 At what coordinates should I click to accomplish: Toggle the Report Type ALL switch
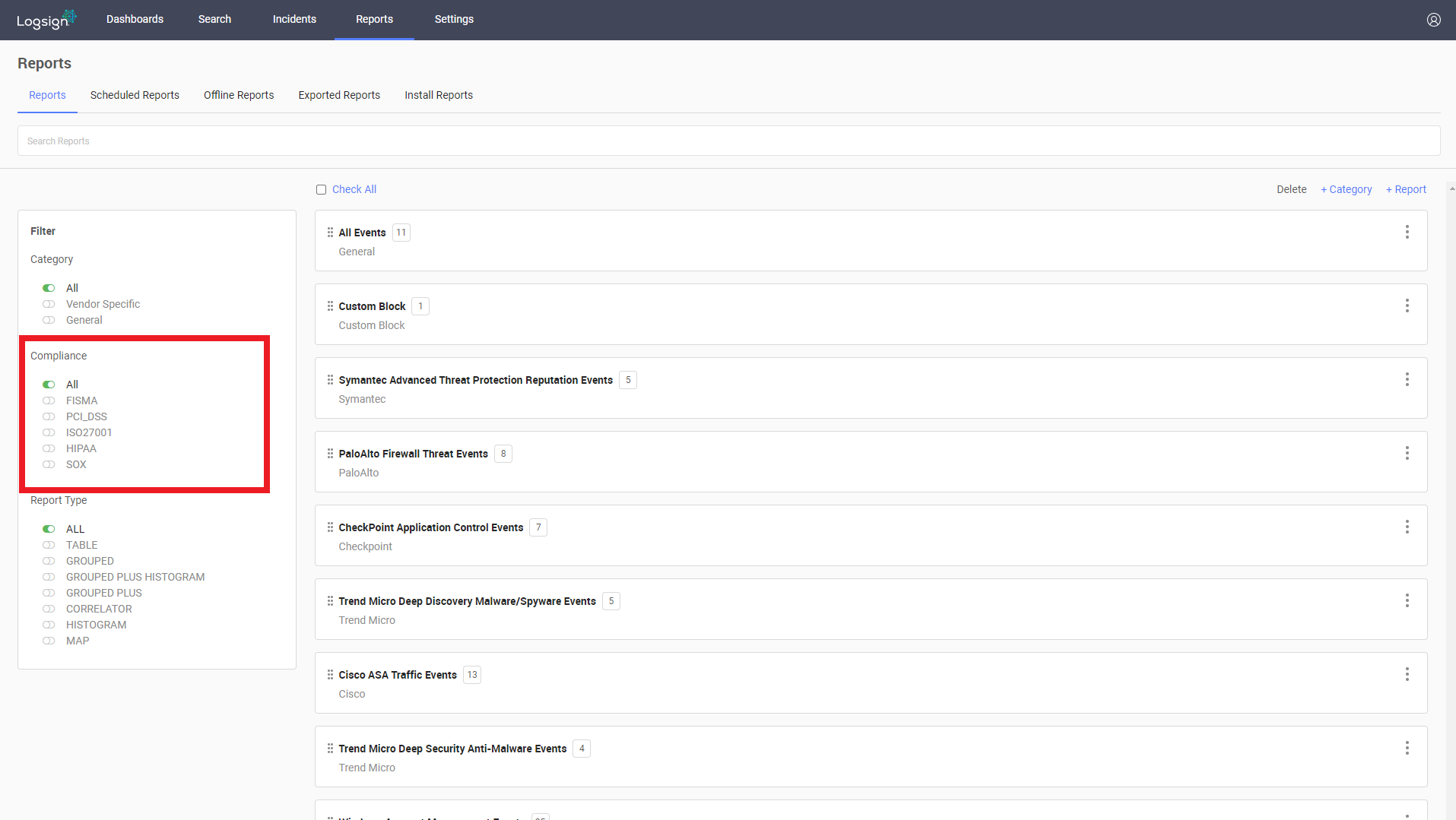pyautogui.click(x=49, y=529)
